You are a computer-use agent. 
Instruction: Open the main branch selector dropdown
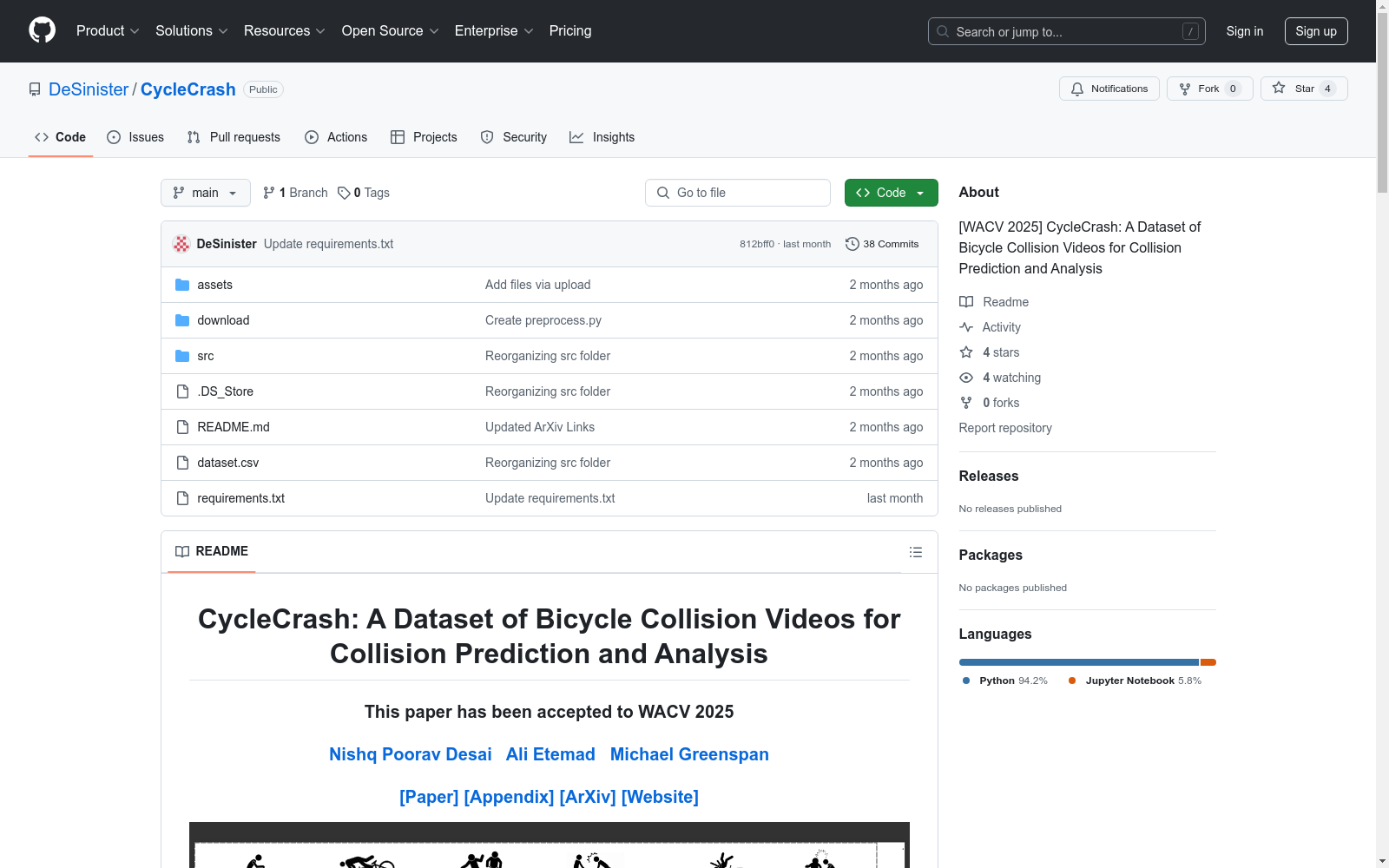coord(206,193)
